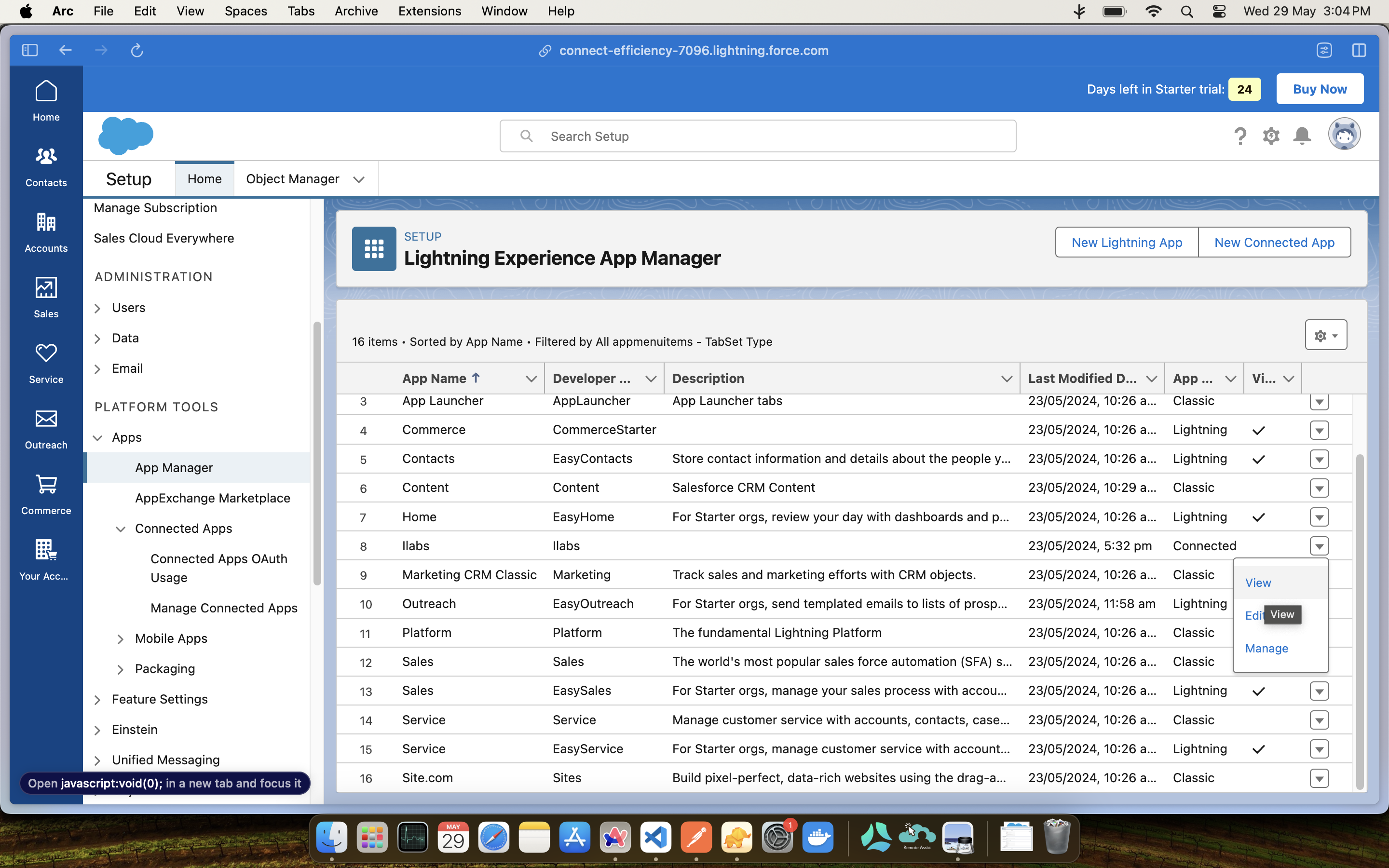
Task: Click the notifications bell icon
Action: pos(1302,136)
